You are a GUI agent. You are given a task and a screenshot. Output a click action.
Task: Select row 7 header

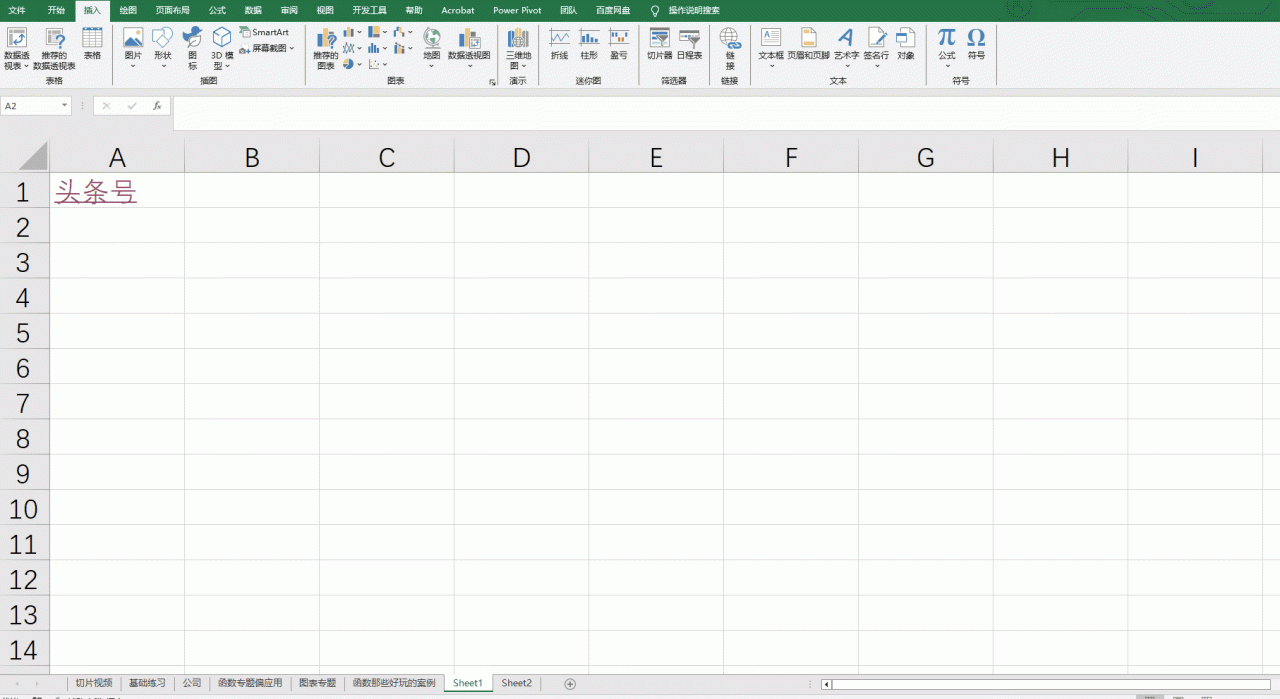coord(24,403)
